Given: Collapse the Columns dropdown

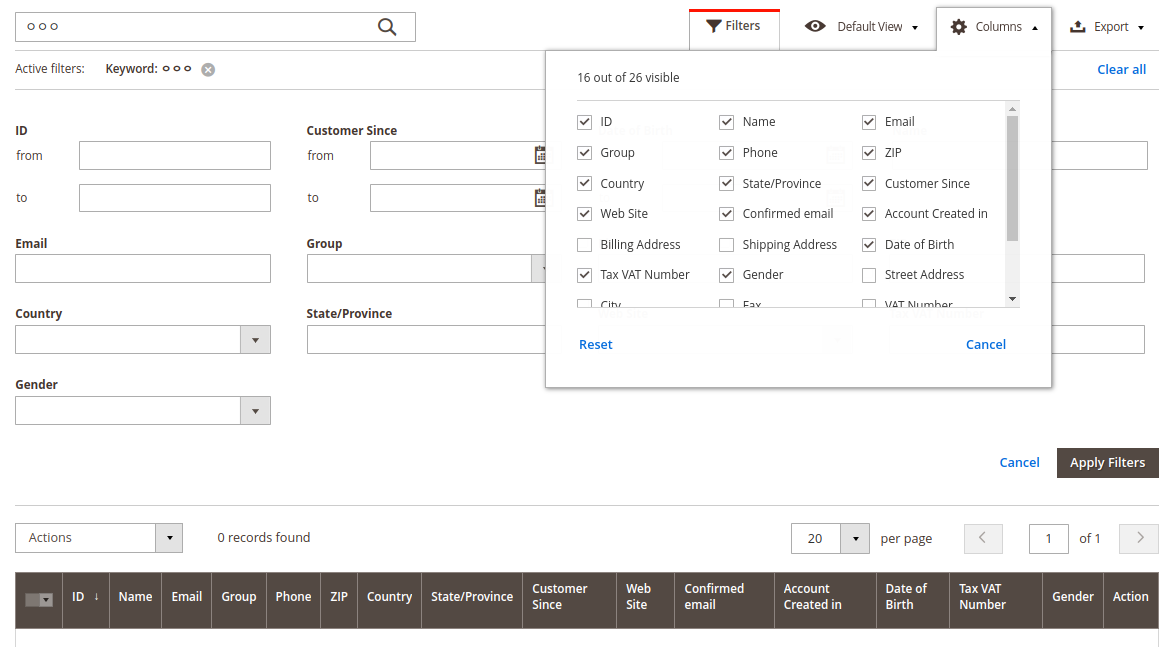Looking at the screenshot, I should pos(994,28).
